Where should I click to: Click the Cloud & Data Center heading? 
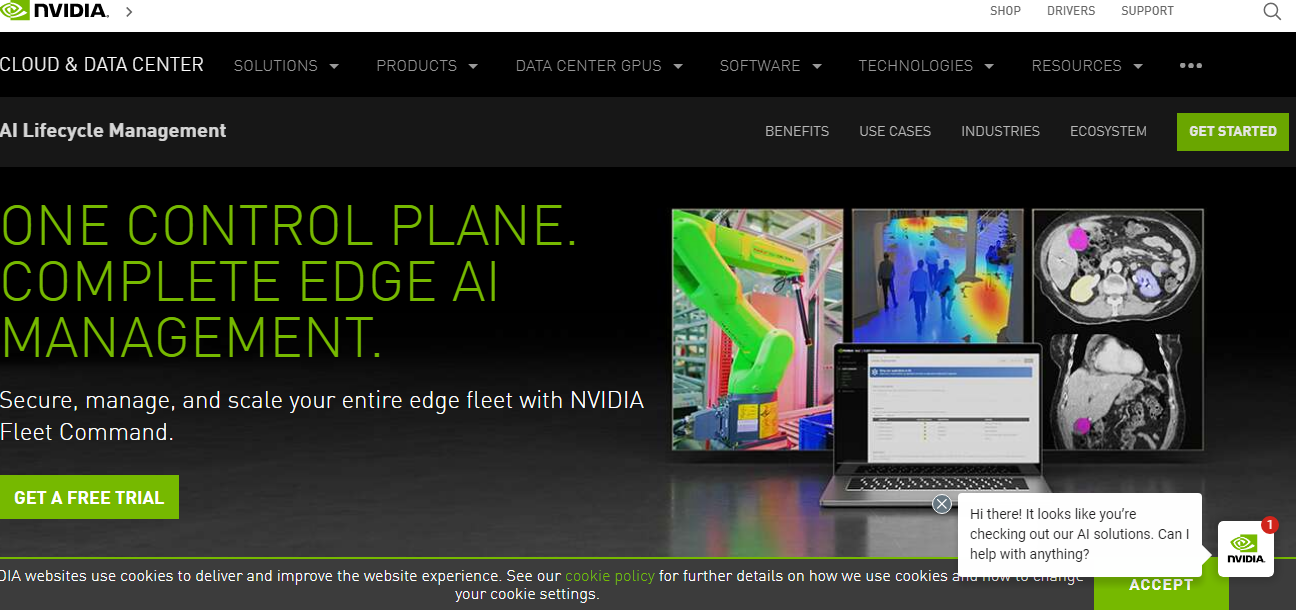pyautogui.click(x=102, y=64)
